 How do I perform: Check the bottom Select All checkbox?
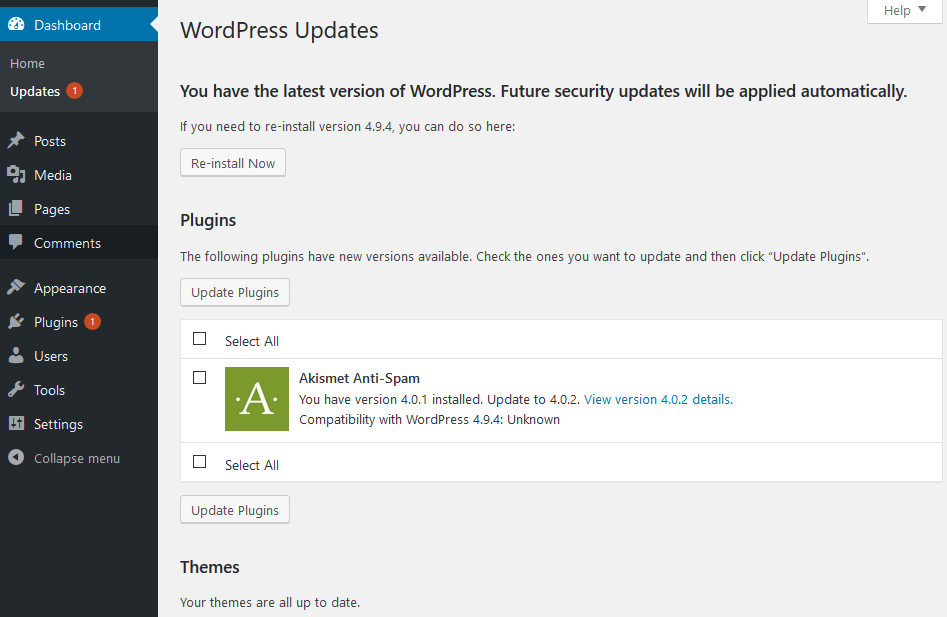(x=199, y=462)
